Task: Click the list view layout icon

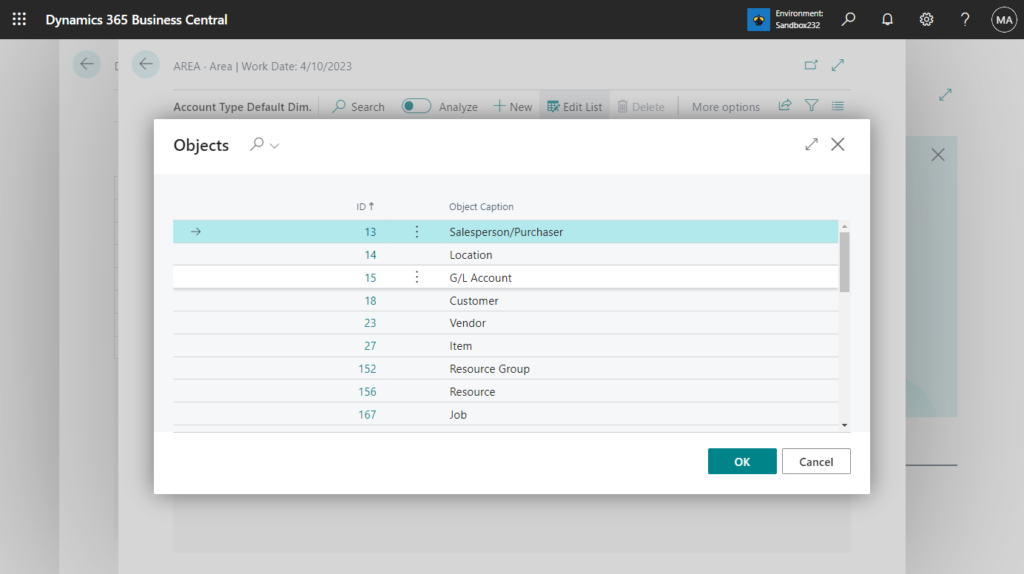Action: 838,105
